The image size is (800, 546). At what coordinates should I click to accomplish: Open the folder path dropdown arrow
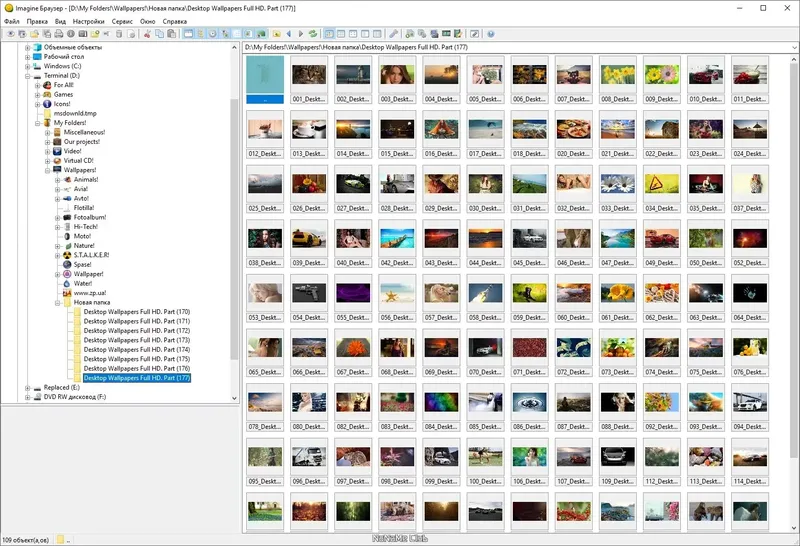coord(794,47)
